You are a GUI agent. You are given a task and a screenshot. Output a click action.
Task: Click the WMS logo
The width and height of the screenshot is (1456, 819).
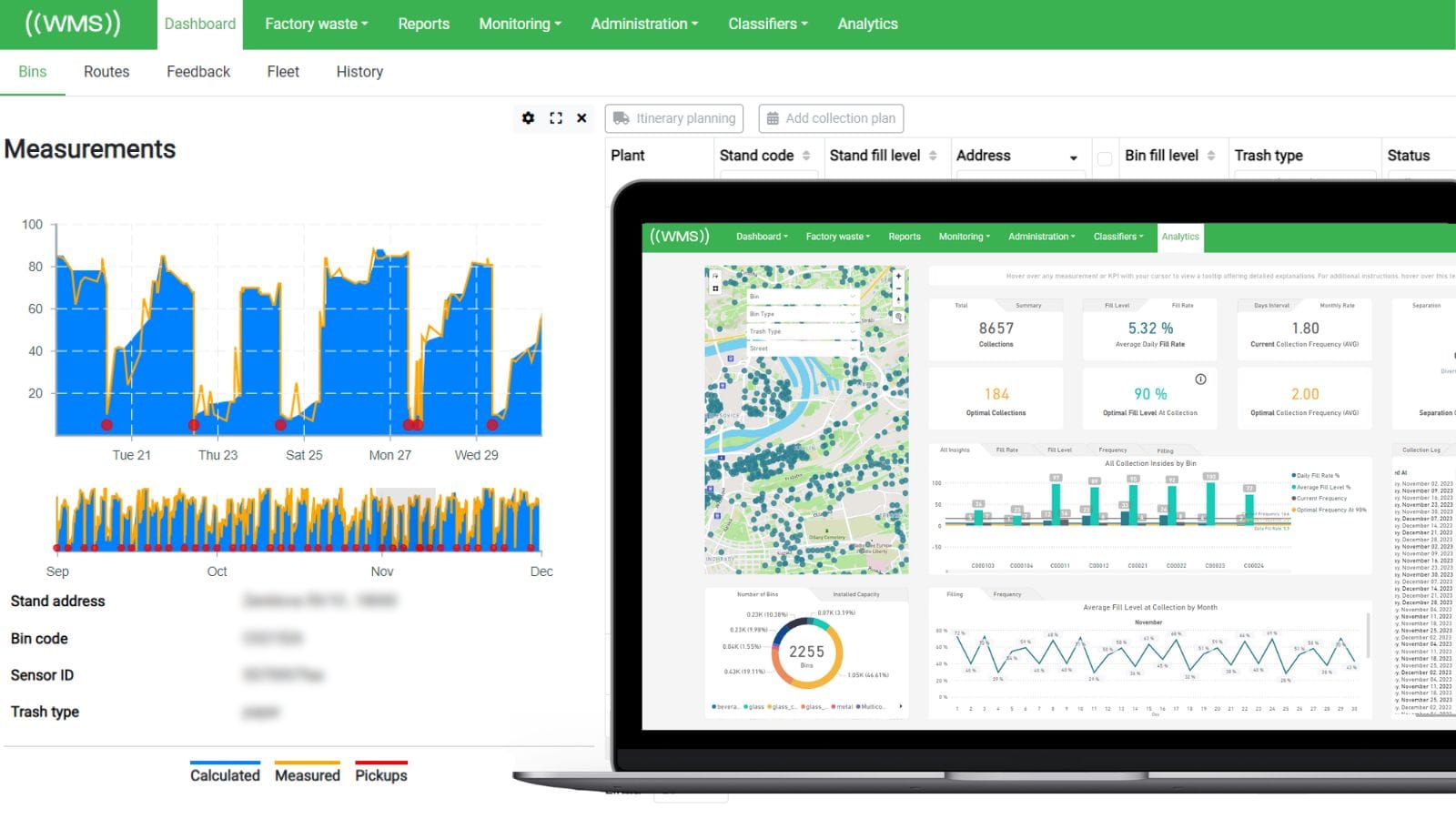(x=73, y=24)
